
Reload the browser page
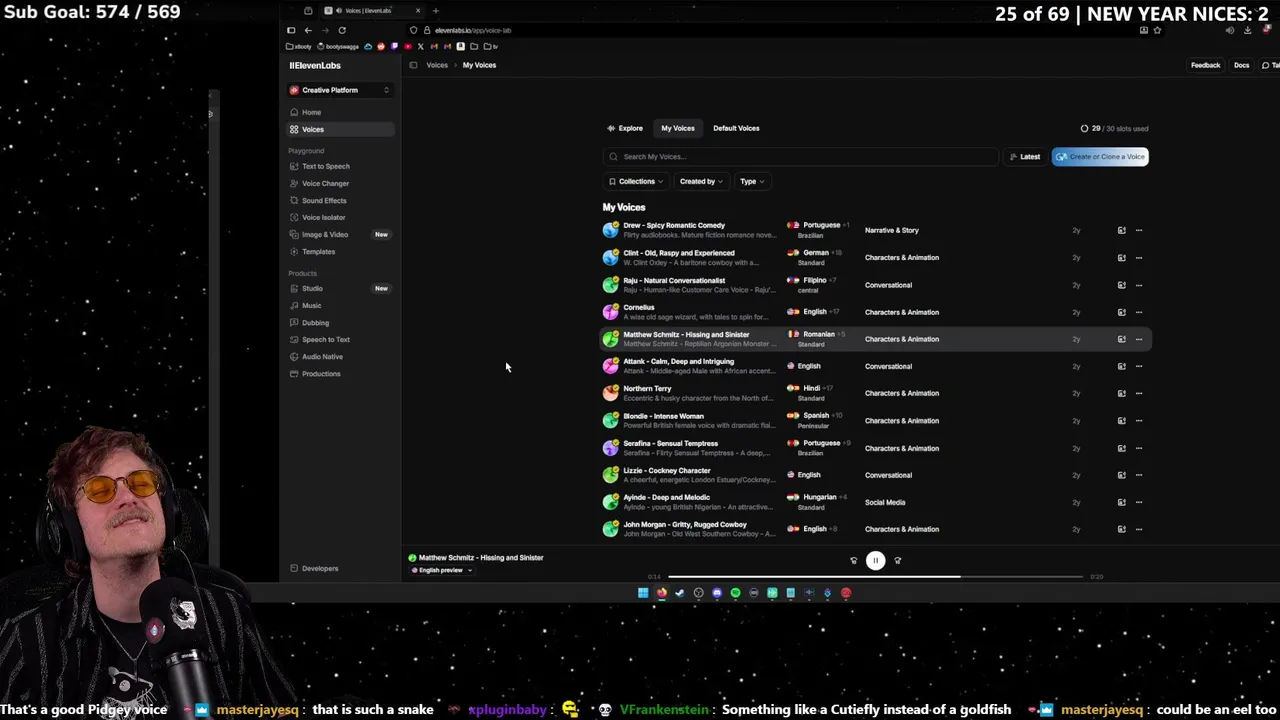point(342,30)
